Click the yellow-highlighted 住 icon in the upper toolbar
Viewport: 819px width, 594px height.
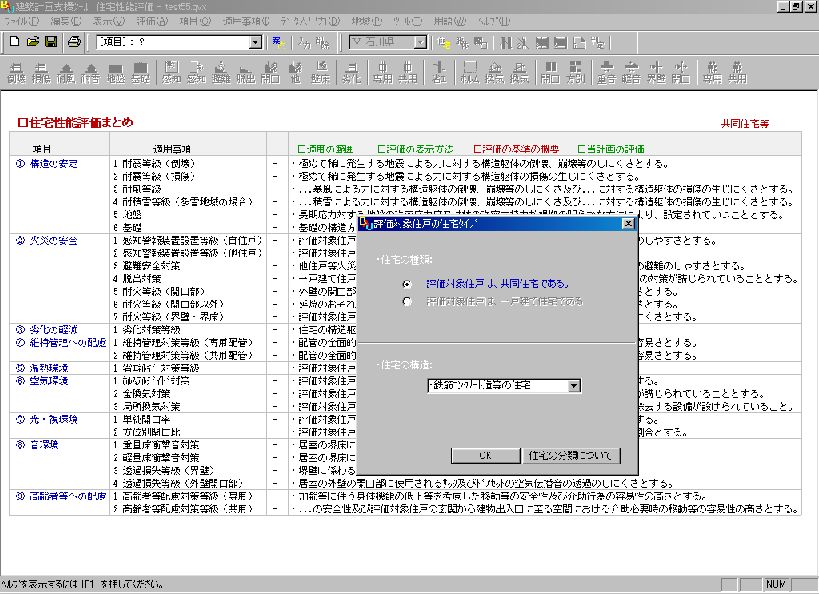click(x=444, y=43)
